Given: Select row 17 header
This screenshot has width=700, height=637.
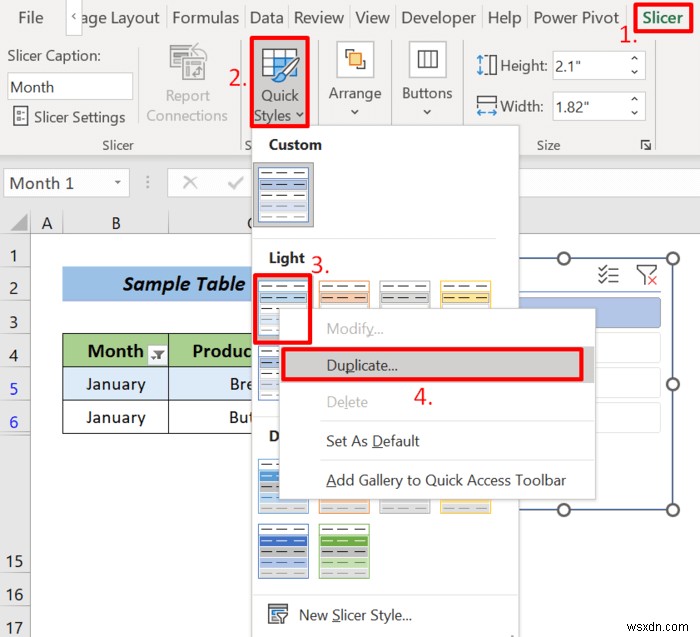Looking at the screenshot, I should click(x=14, y=627).
